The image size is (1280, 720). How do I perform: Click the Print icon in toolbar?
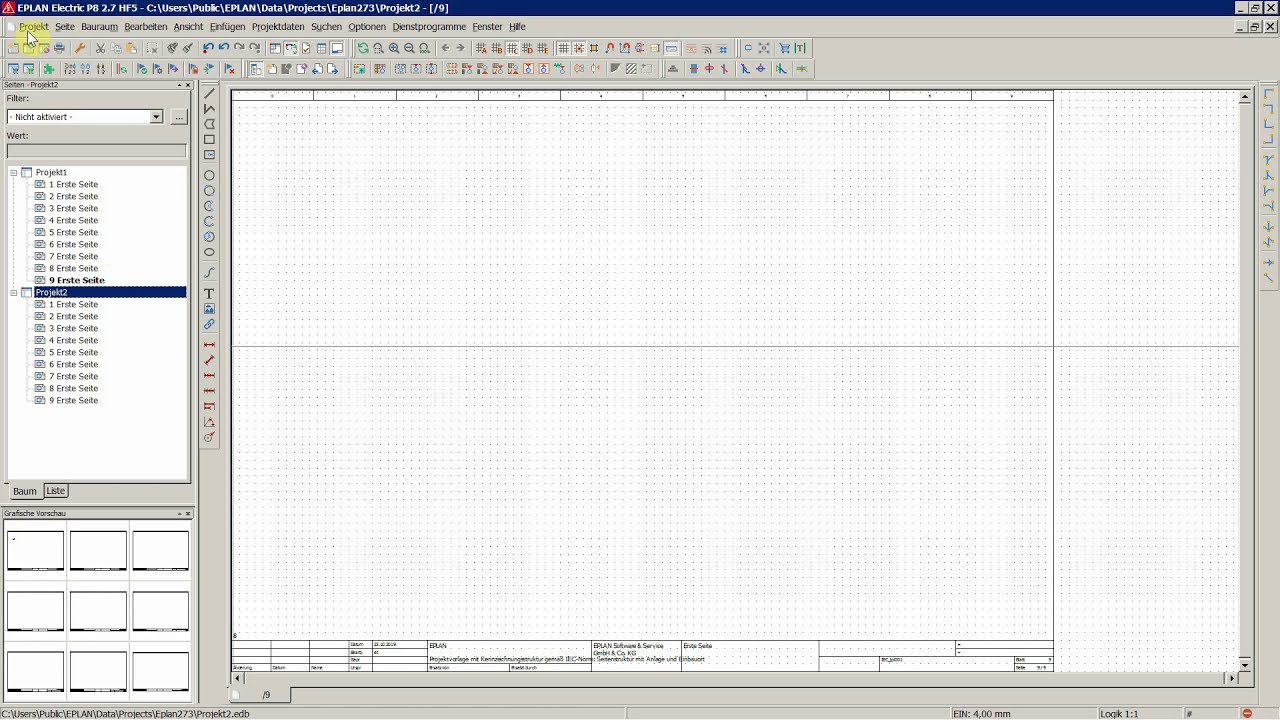click(x=59, y=48)
